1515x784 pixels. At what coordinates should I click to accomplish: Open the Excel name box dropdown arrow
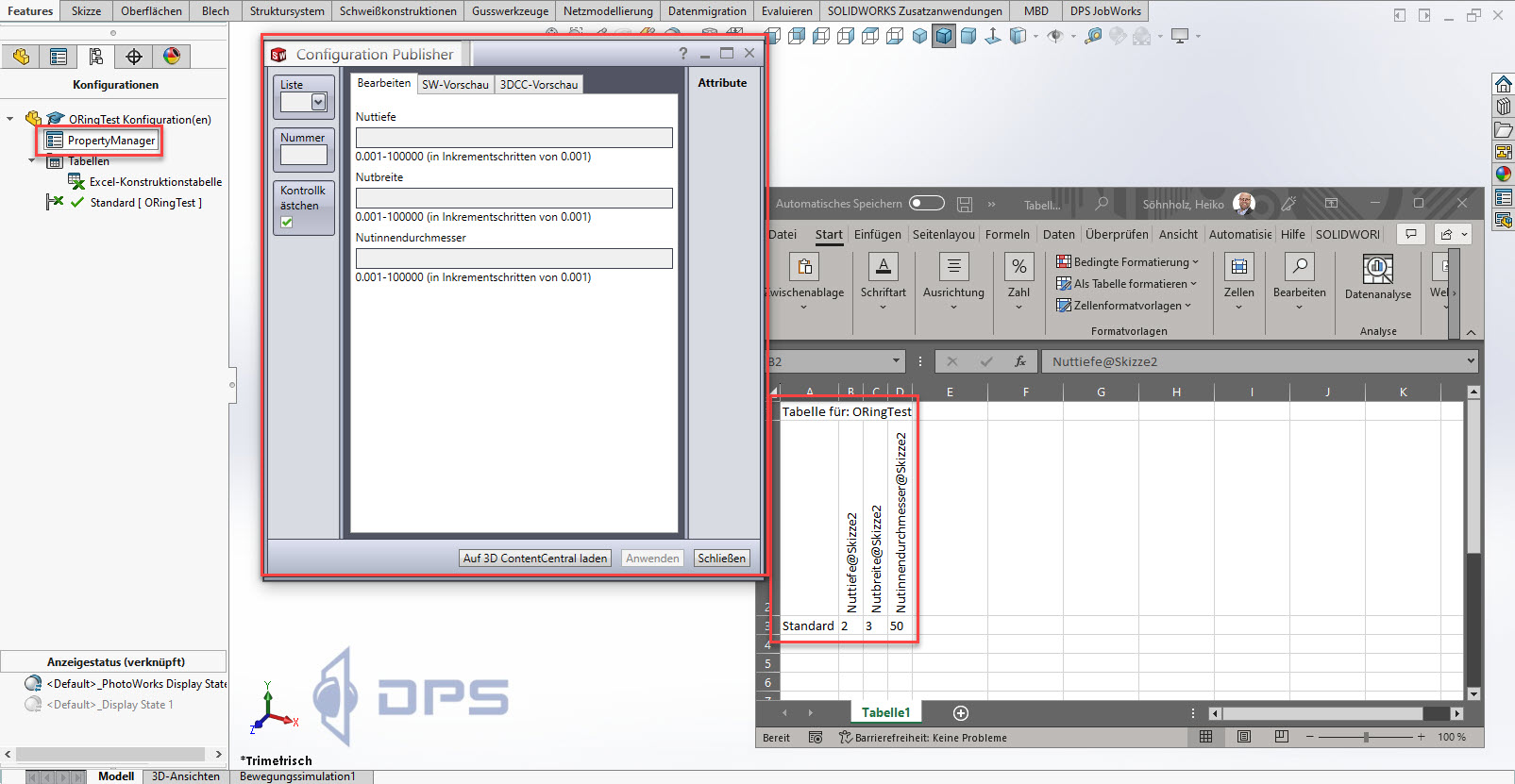897,361
